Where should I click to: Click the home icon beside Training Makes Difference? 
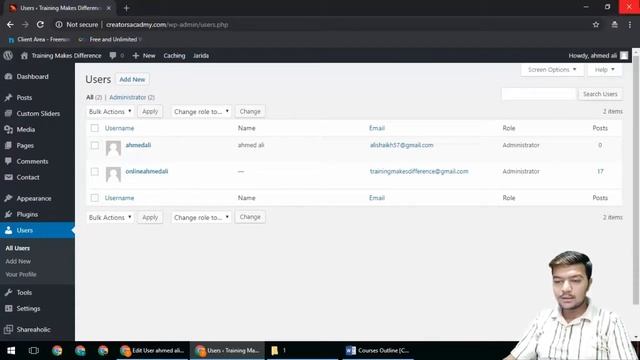[x=24, y=56]
